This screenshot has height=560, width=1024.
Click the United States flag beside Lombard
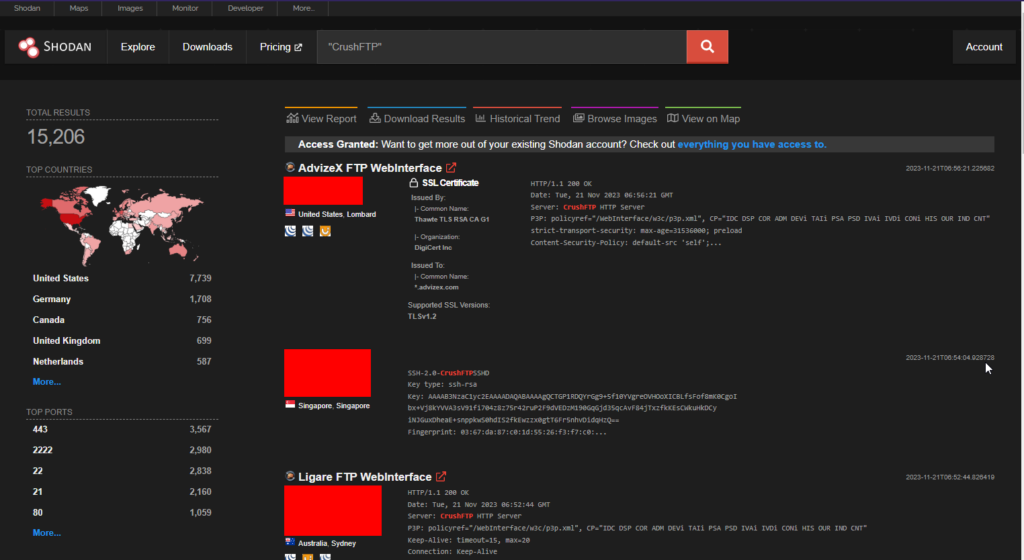290,213
